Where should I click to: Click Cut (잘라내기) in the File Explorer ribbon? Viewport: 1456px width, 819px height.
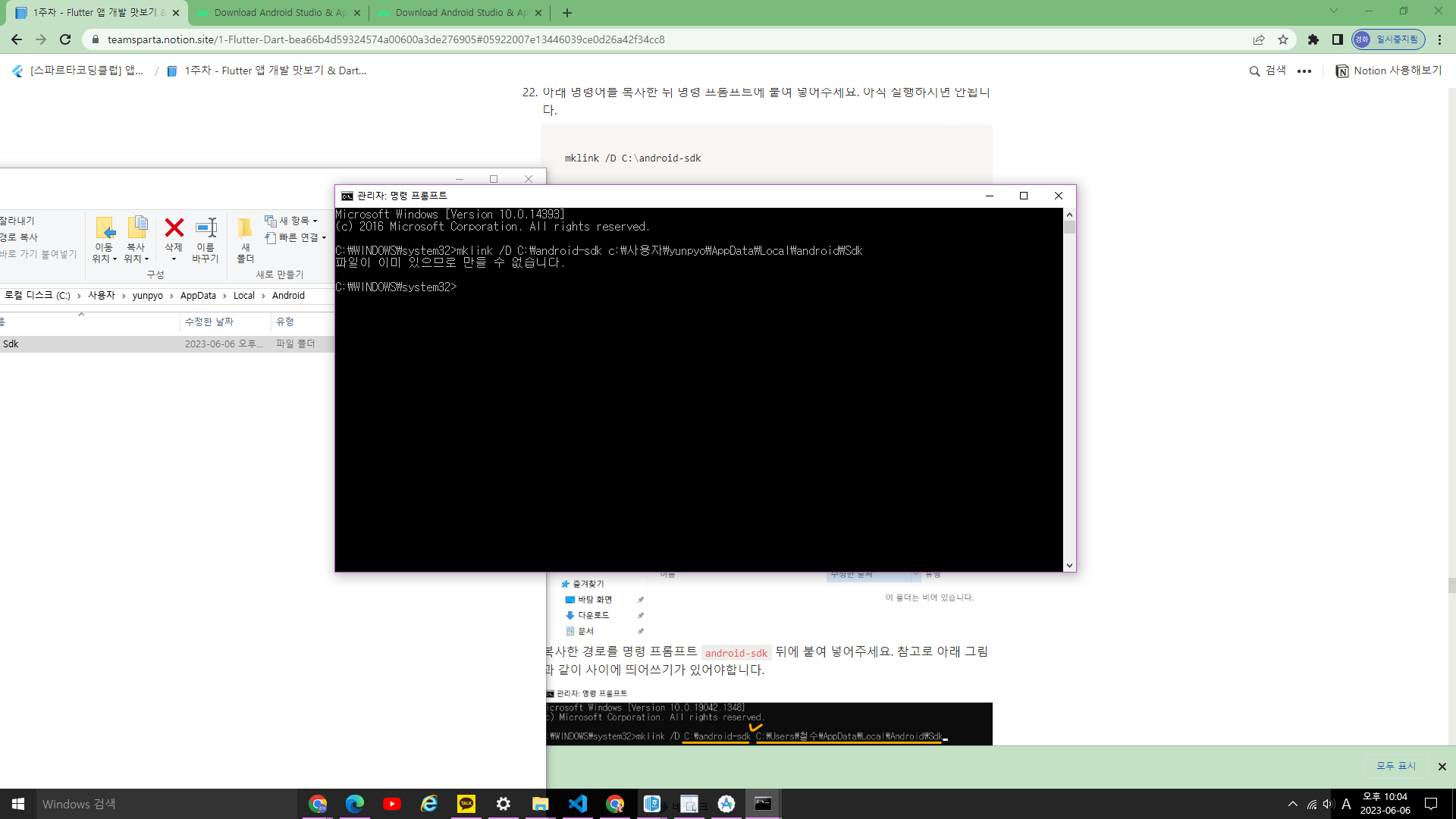pos(17,221)
